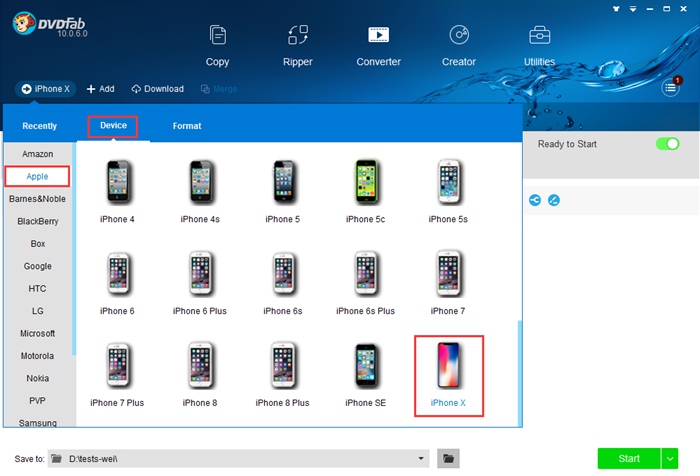Viewport: 700px width, 476px height.
Task: Select the iPhone 4 device
Action: click(117, 191)
